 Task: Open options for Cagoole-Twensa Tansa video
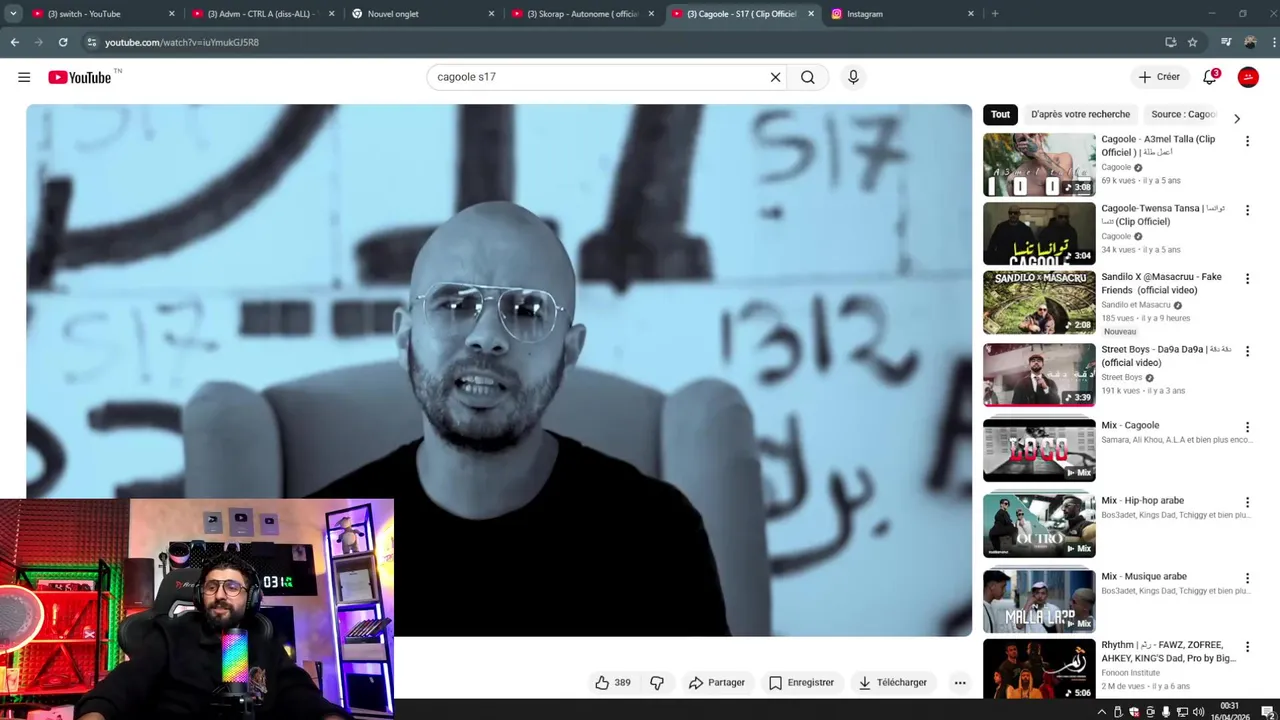tap(1247, 210)
